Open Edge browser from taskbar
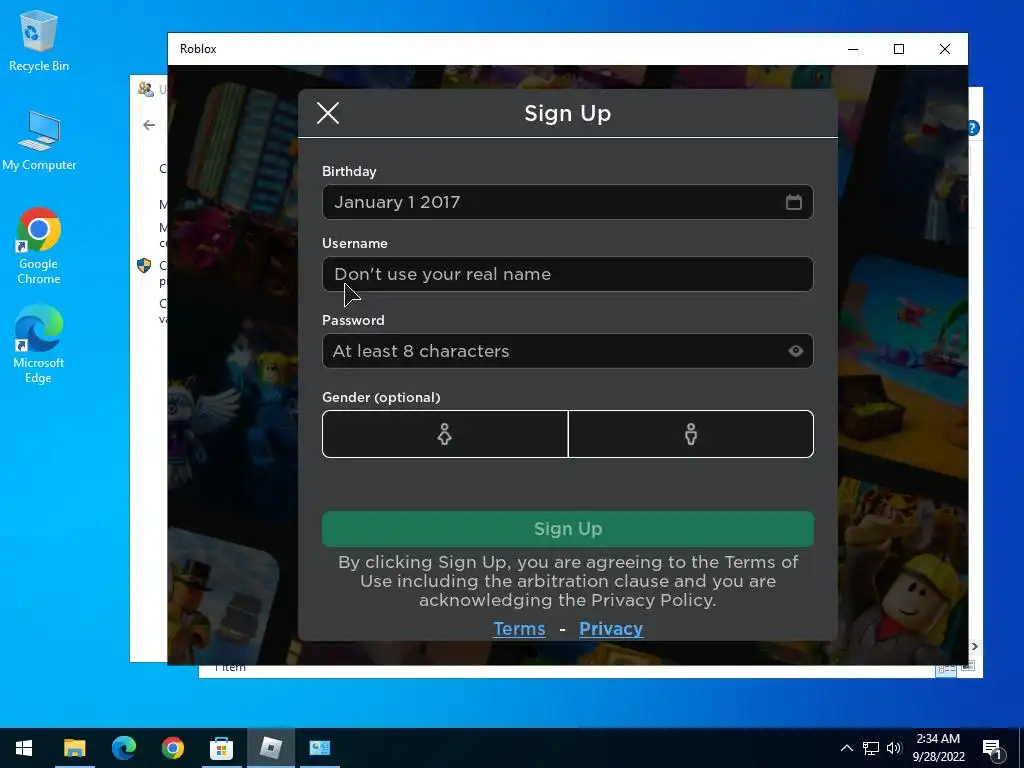This screenshot has width=1024, height=768. [x=123, y=748]
